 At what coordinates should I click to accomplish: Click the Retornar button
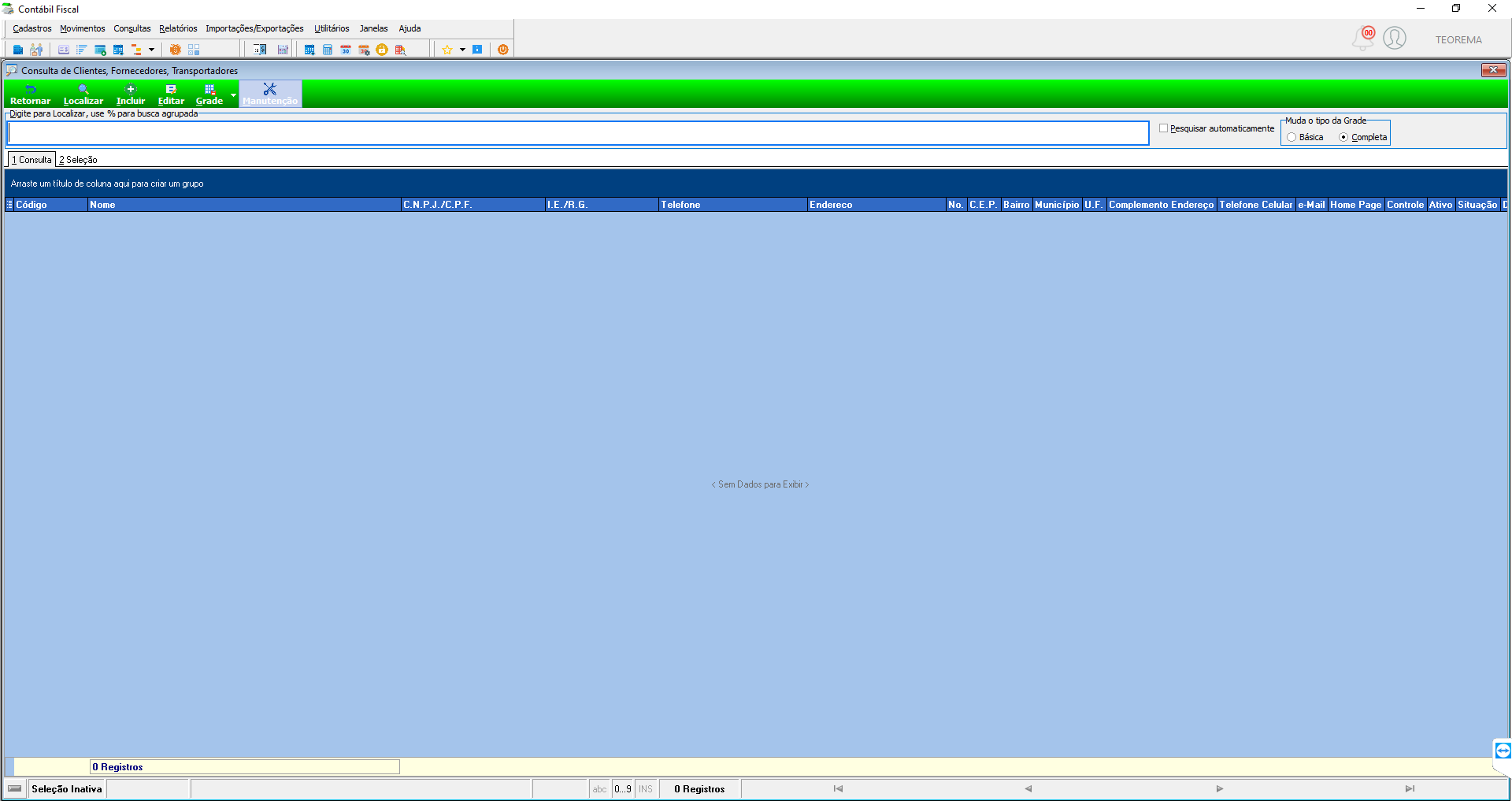(x=30, y=94)
